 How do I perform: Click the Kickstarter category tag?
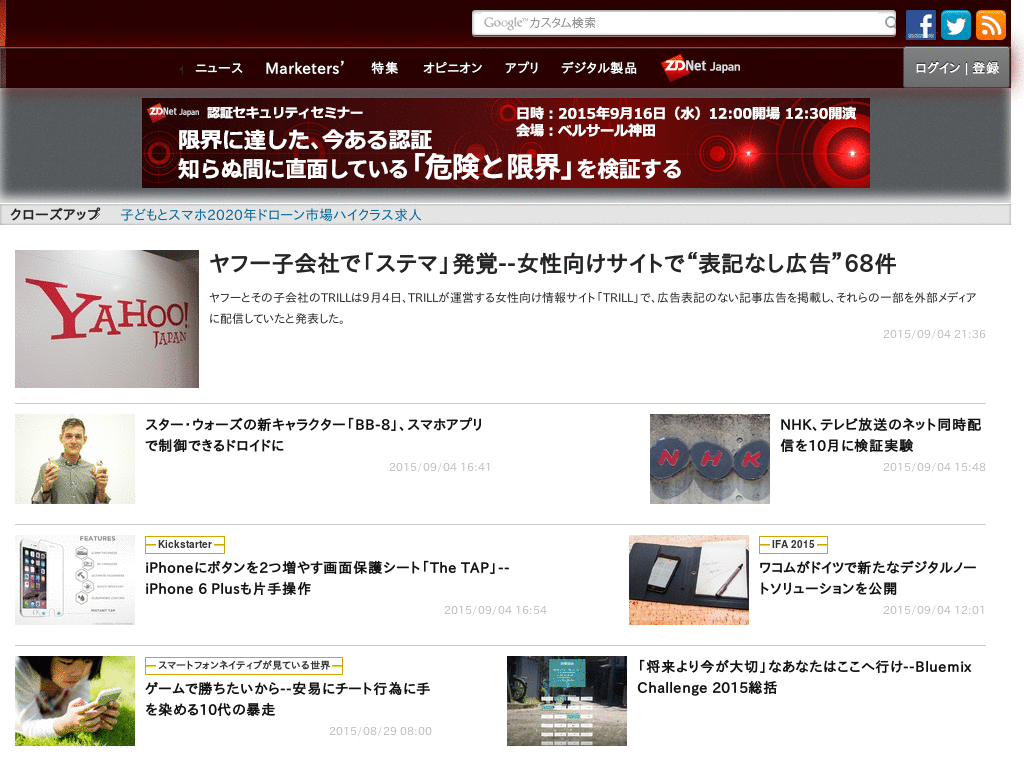[x=185, y=545]
